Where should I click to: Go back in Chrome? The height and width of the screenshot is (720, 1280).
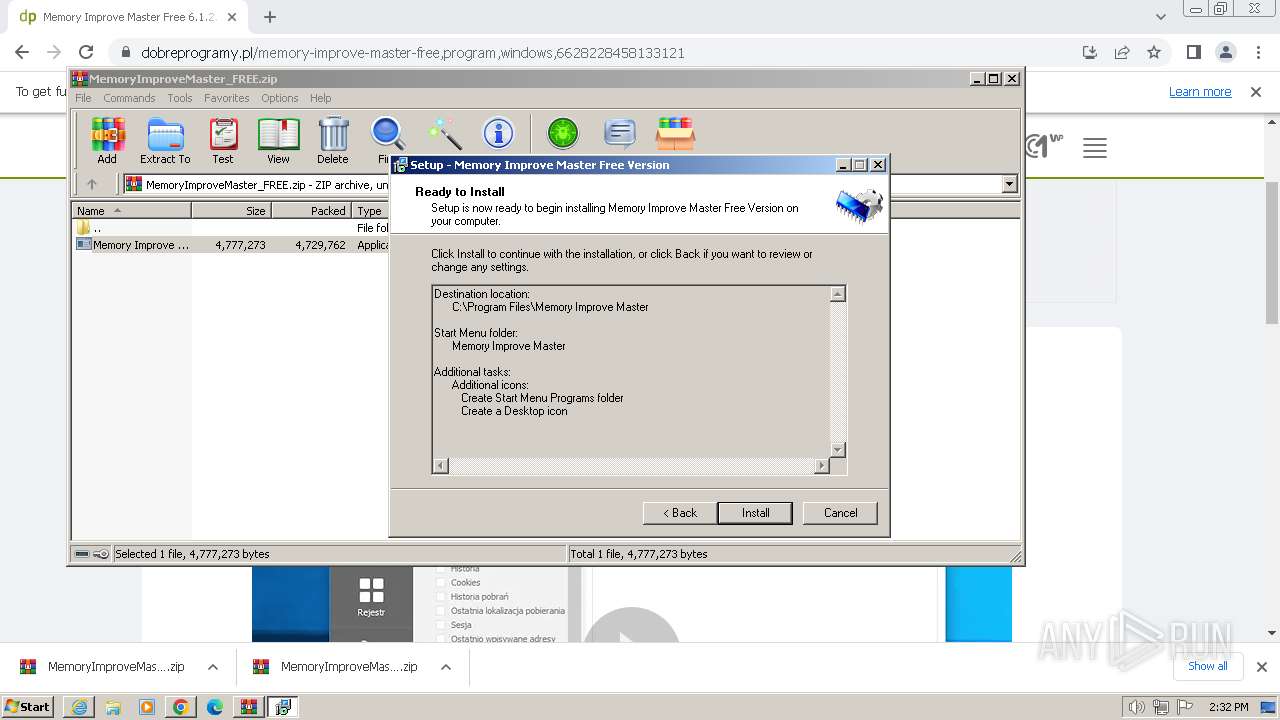tap(22, 53)
